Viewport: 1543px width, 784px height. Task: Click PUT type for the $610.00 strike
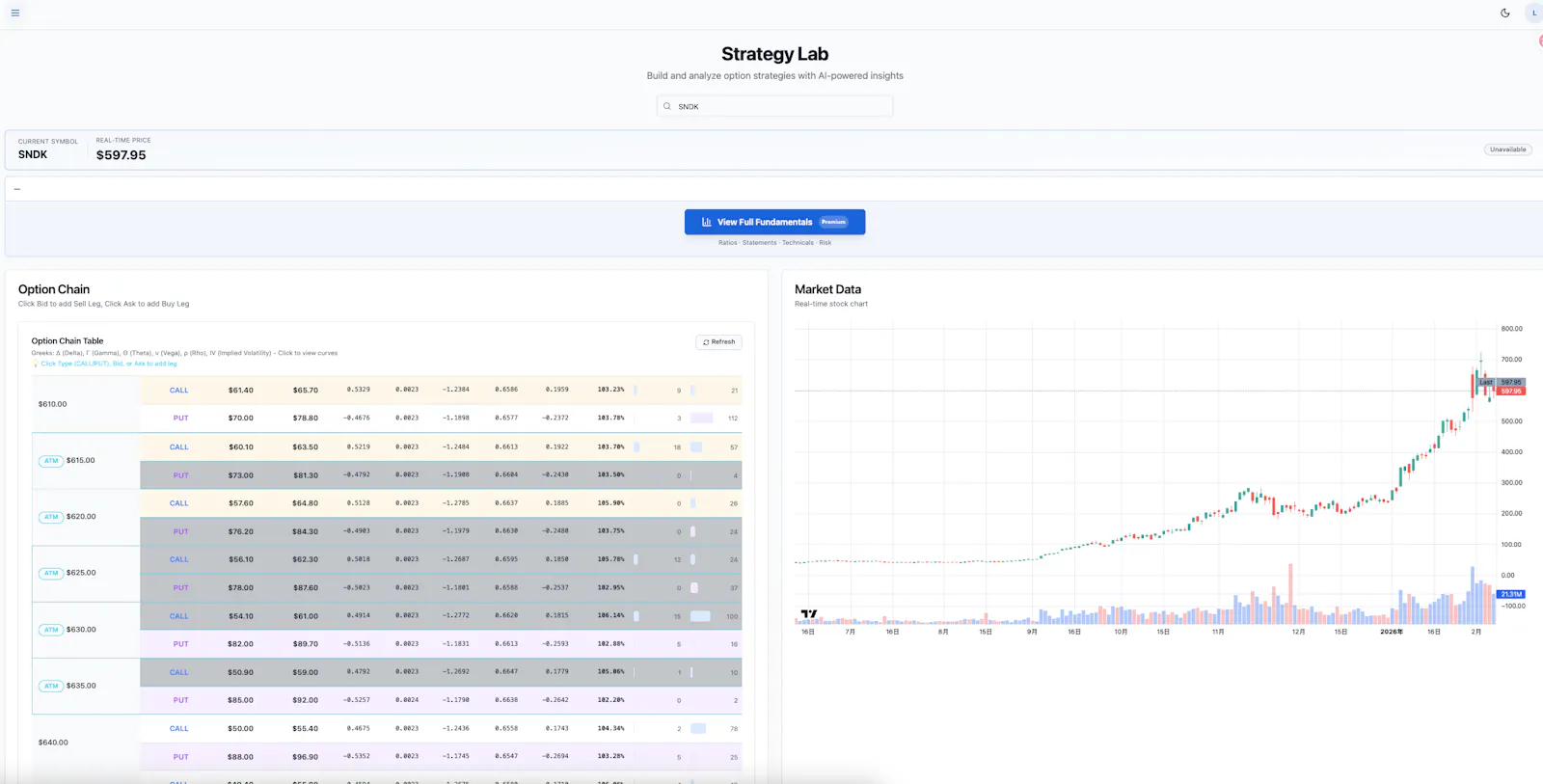180,419
